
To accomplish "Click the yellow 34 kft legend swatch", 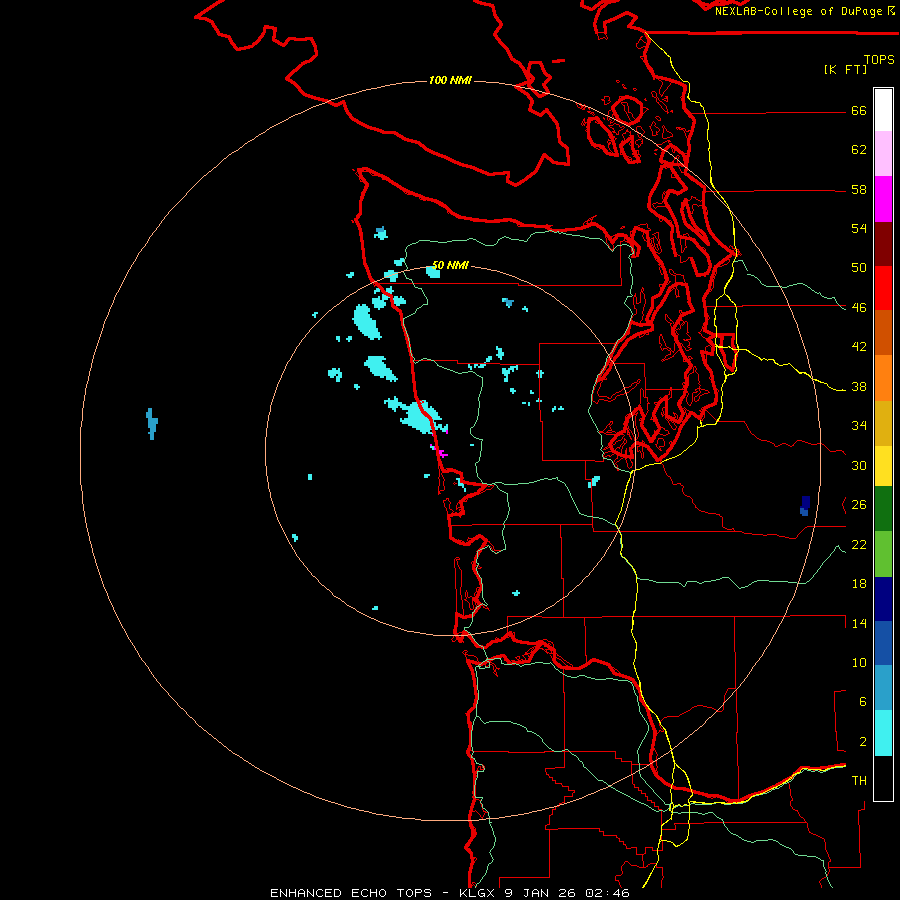I will pos(883,466).
